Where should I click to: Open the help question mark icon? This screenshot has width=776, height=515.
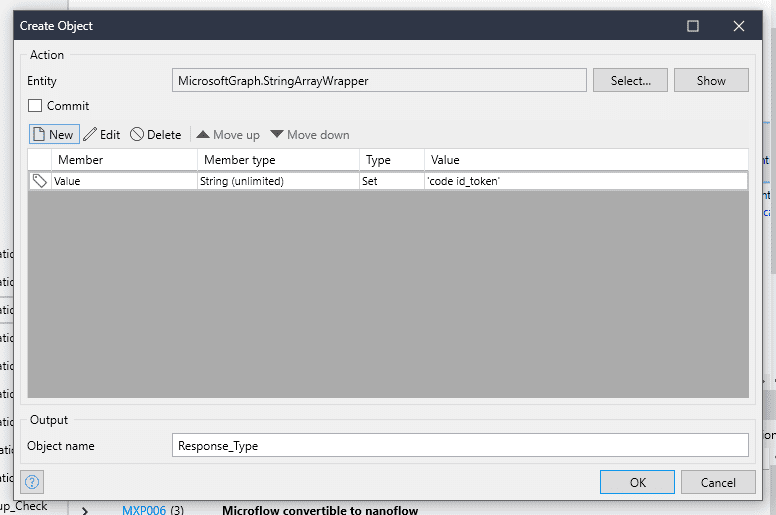pos(31,482)
